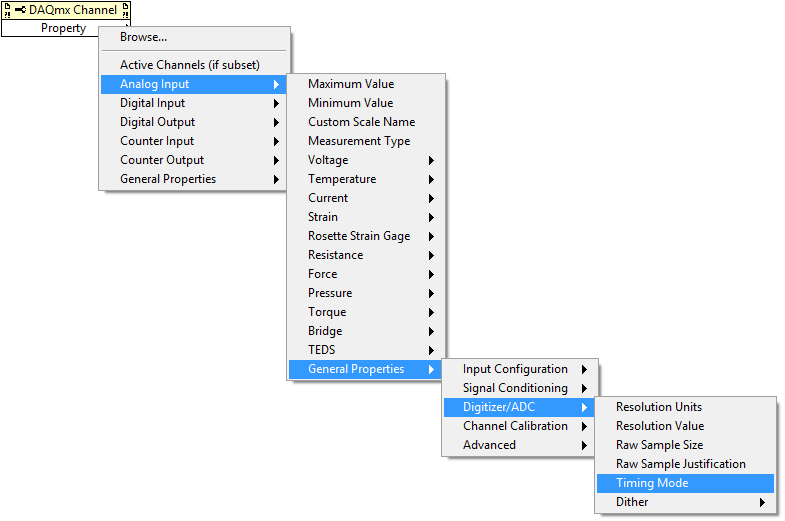Open the Digital Input submenu

tap(194, 103)
